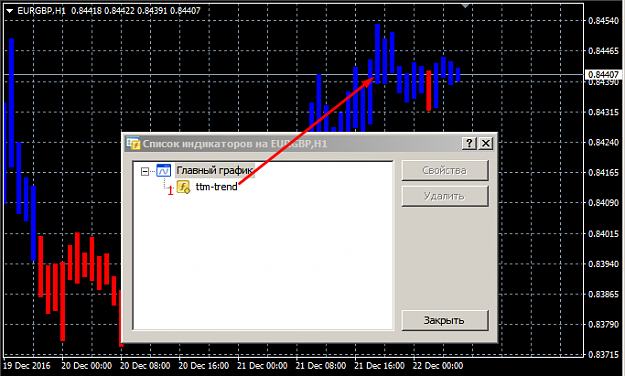Click the 21 Dec 16:00 time label
The height and width of the screenshot is (376, 625).
pyautogui.click(x=379, y=366)
